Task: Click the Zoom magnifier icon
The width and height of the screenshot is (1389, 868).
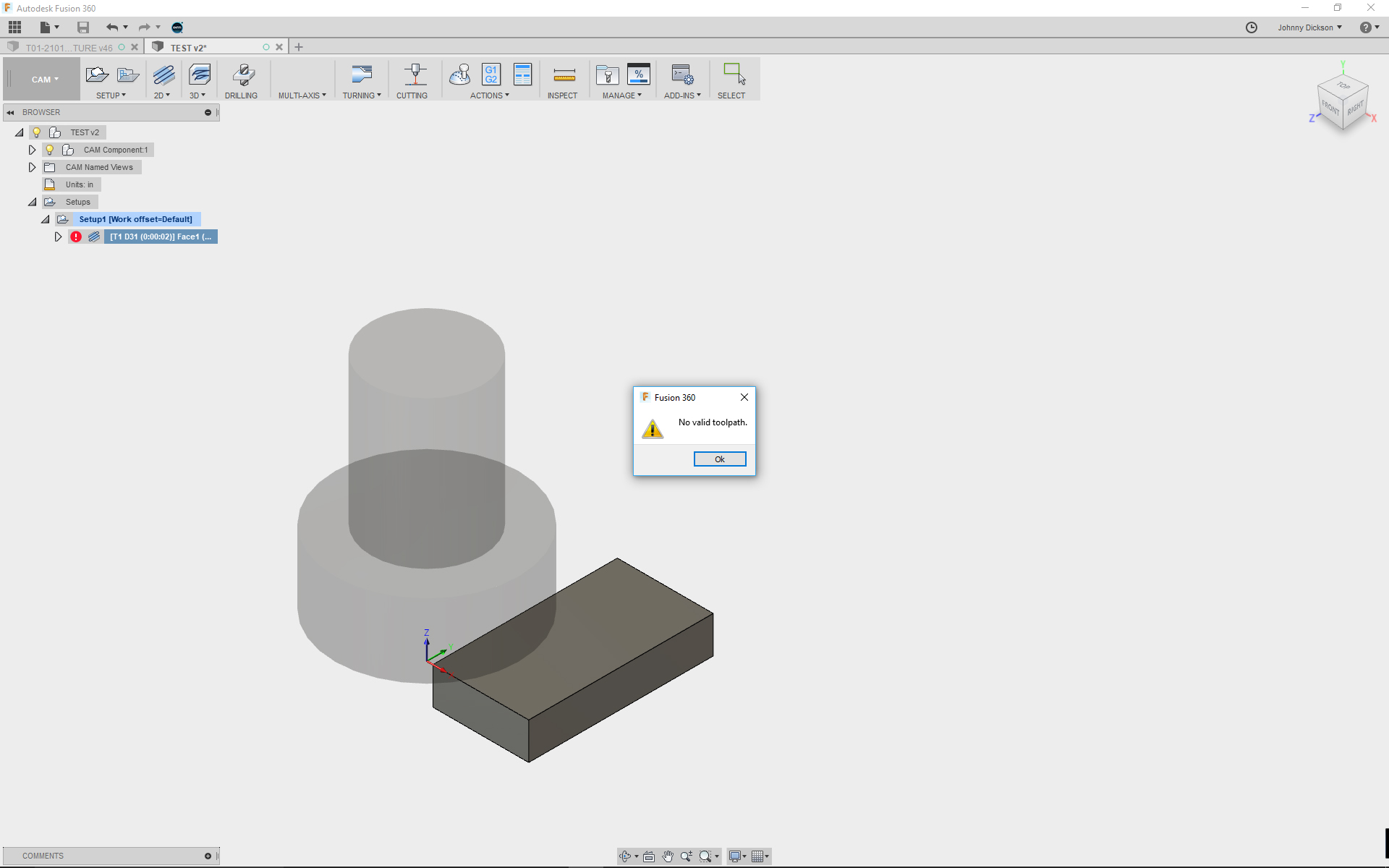Action: (687, 856)
